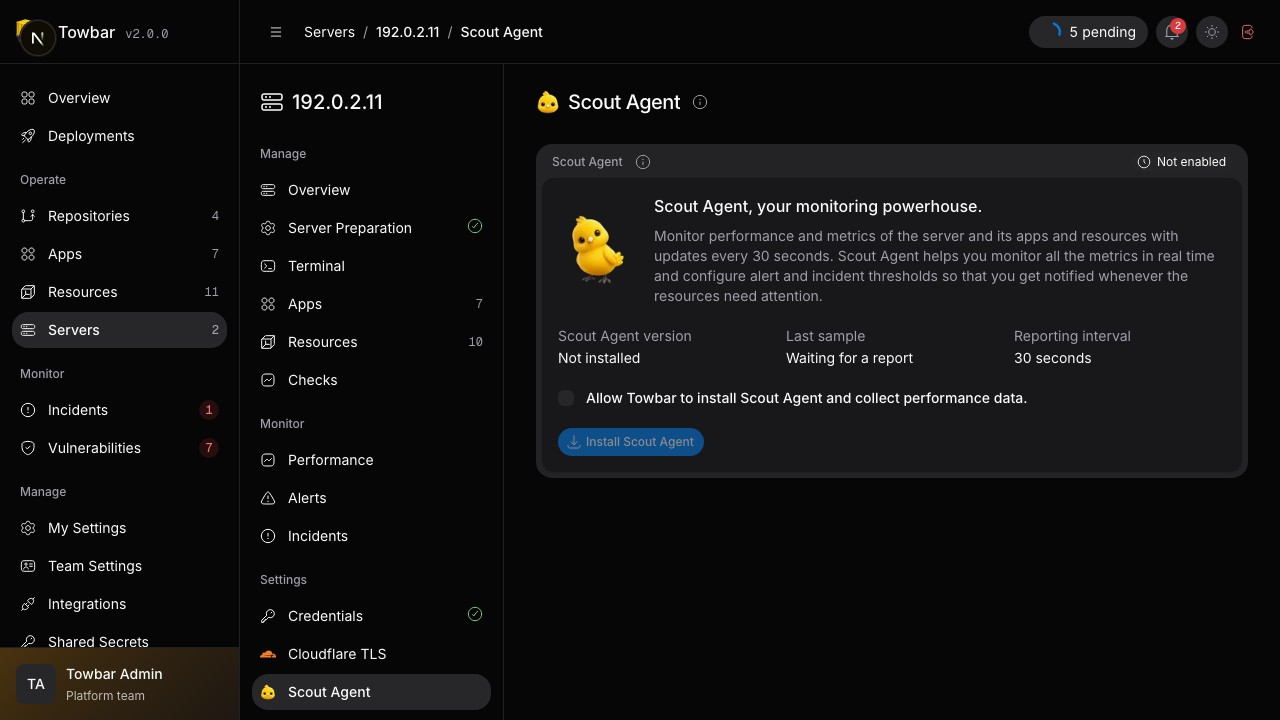Open server Checks page
Viewport: 1280px width, 720px height.
(371, 380)
